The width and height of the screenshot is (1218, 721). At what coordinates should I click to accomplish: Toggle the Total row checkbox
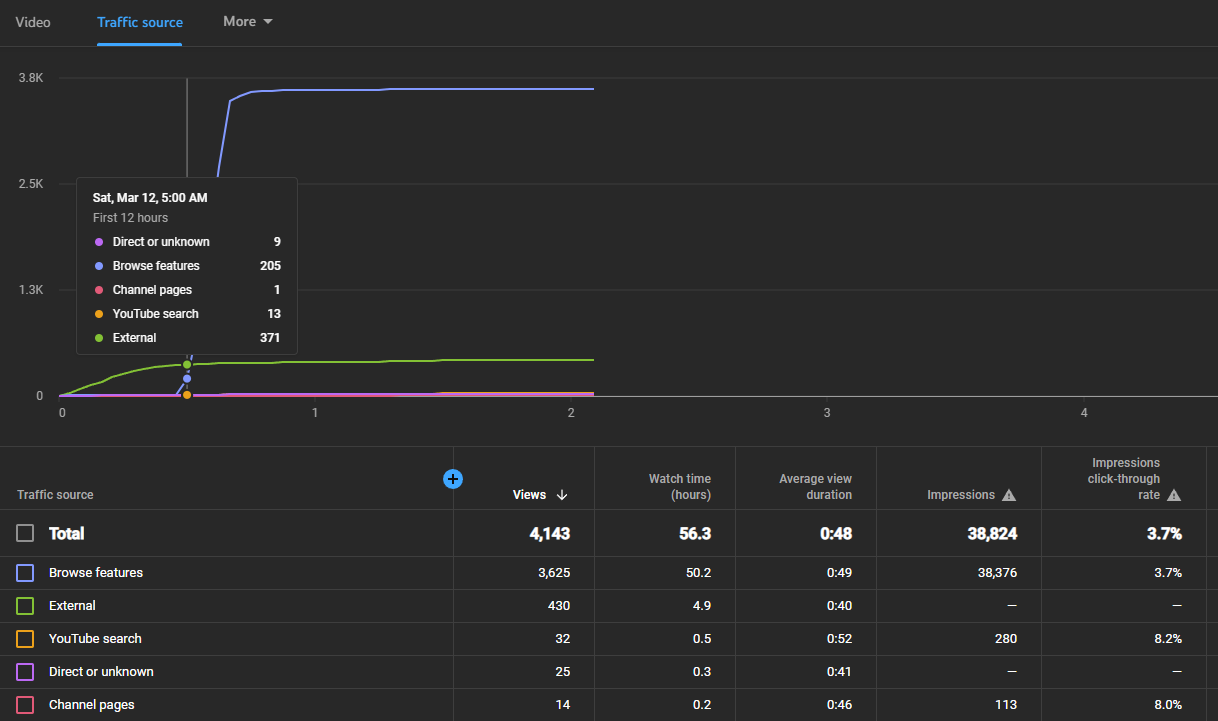[25, 533]
